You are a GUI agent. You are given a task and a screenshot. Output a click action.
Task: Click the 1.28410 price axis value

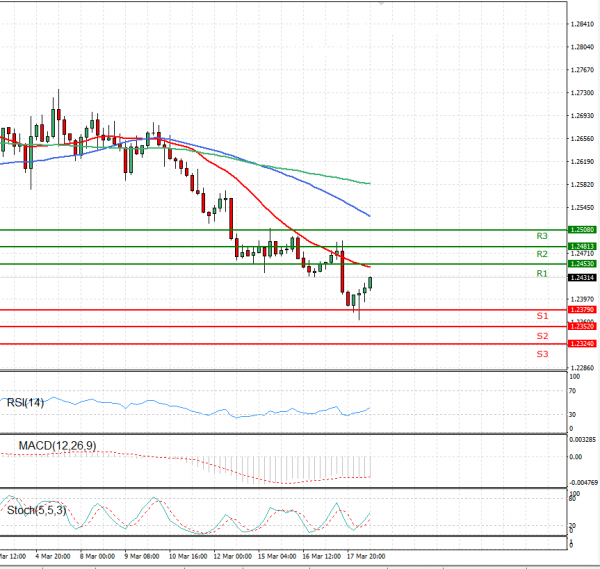tap(582, 24)
